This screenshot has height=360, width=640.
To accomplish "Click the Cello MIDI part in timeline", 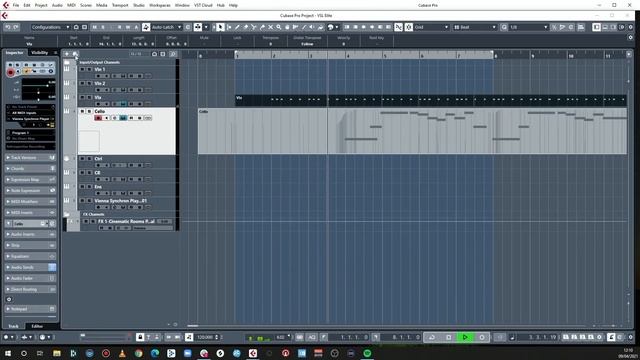I will 412,131.
